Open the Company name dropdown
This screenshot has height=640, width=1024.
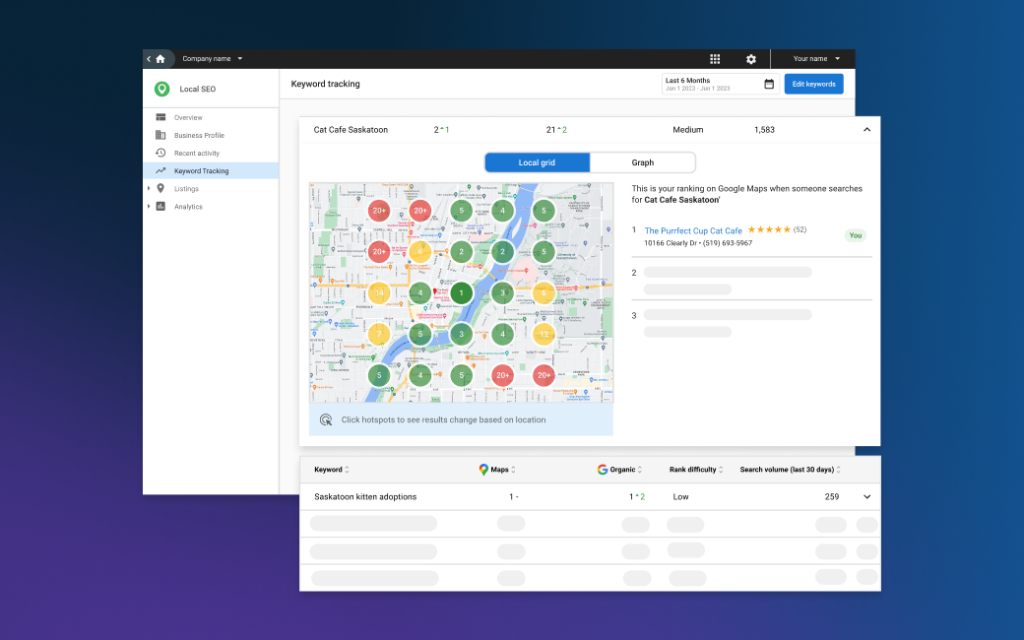tap(212, 59)
